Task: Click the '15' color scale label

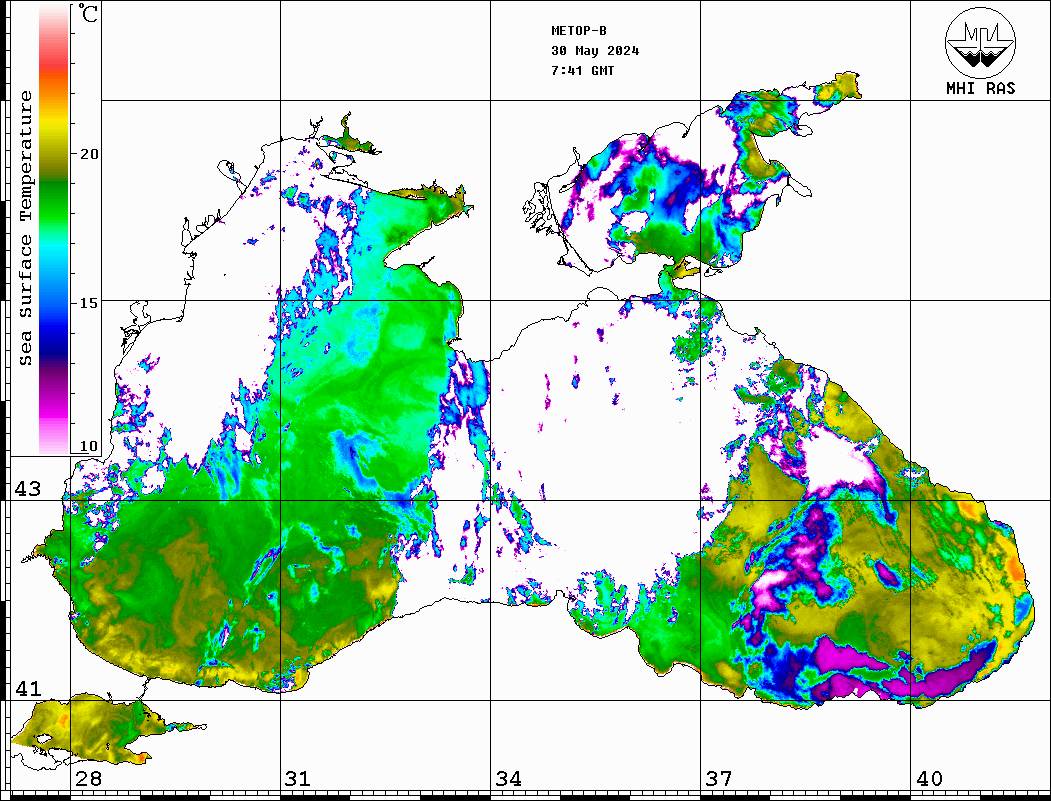Action: 88,303
